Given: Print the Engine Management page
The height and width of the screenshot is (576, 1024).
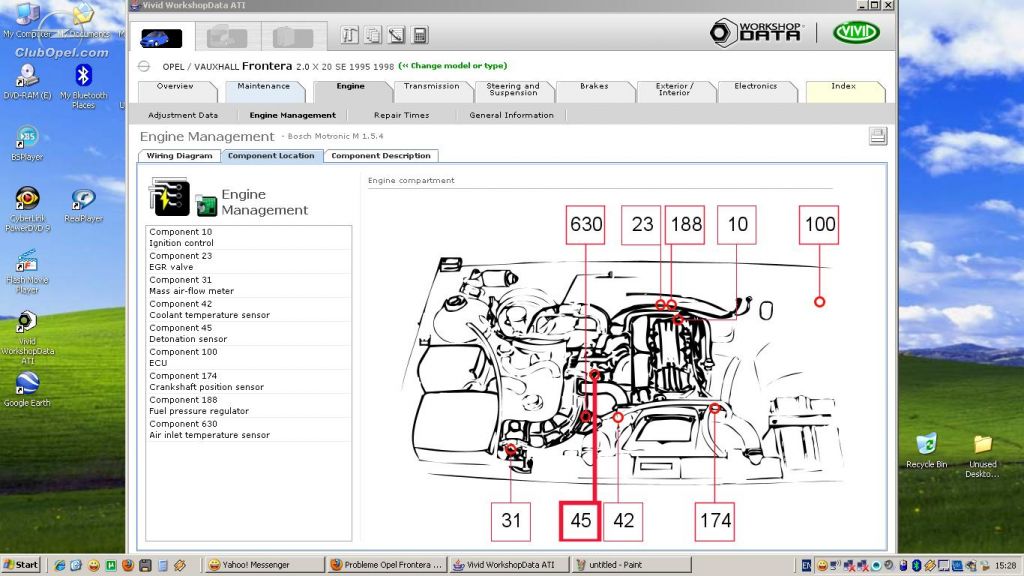Looking at the screenshot, I should pos(878,136).
